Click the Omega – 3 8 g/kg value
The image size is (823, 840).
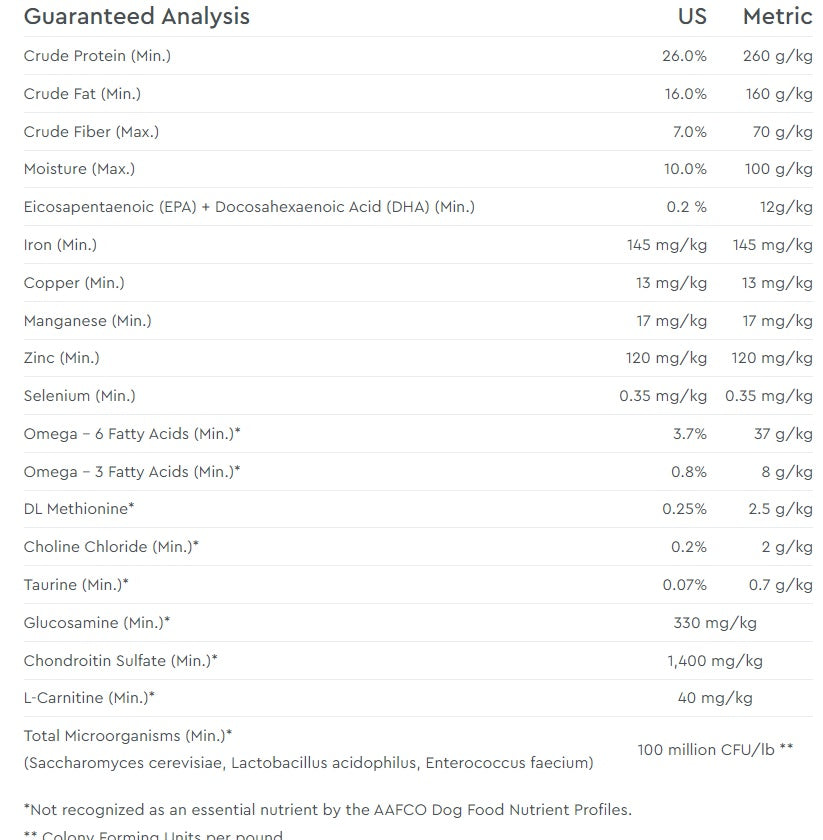click(x=787, y=472)
